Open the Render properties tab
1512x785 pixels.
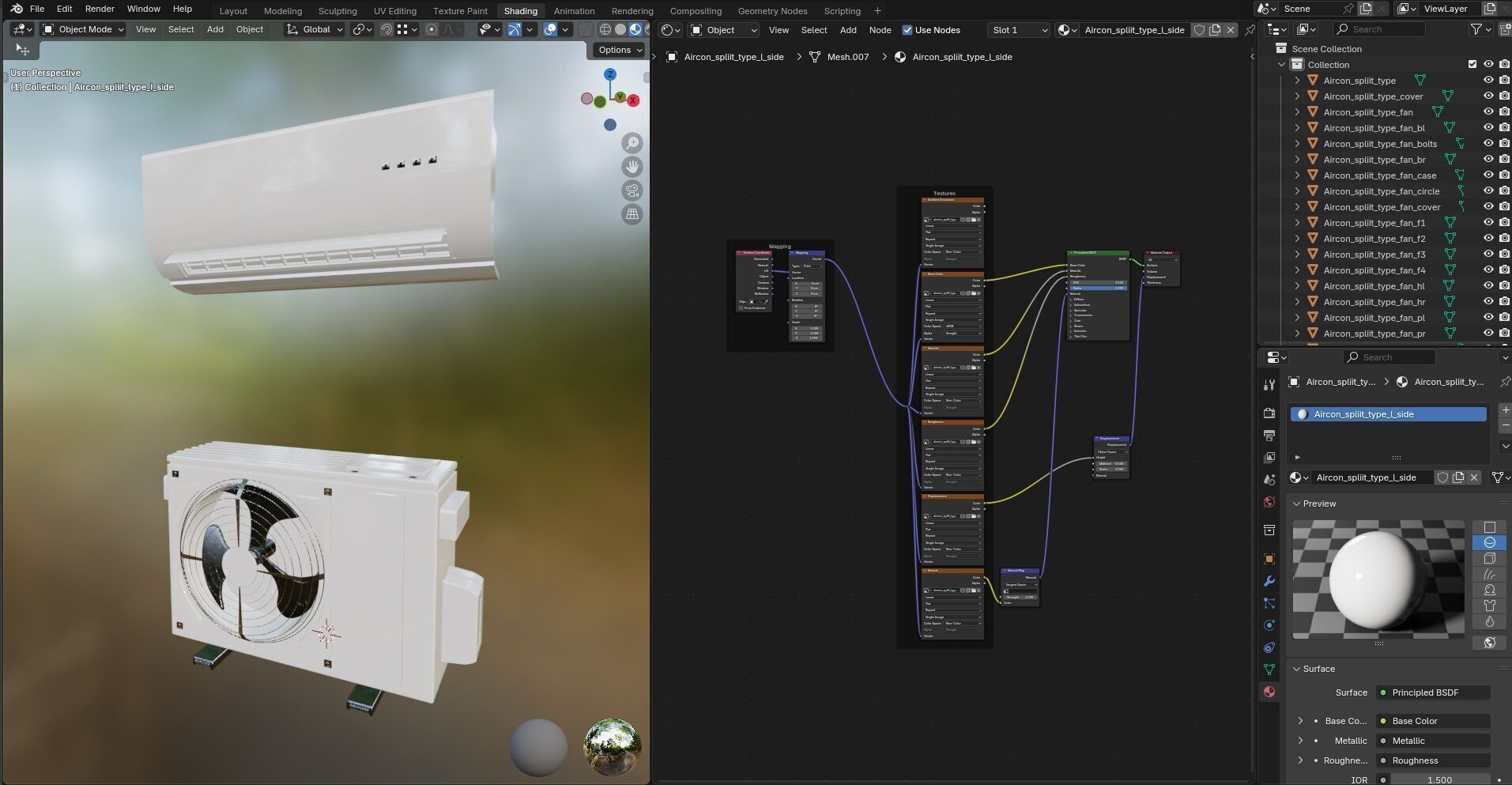pos(1269,413)
